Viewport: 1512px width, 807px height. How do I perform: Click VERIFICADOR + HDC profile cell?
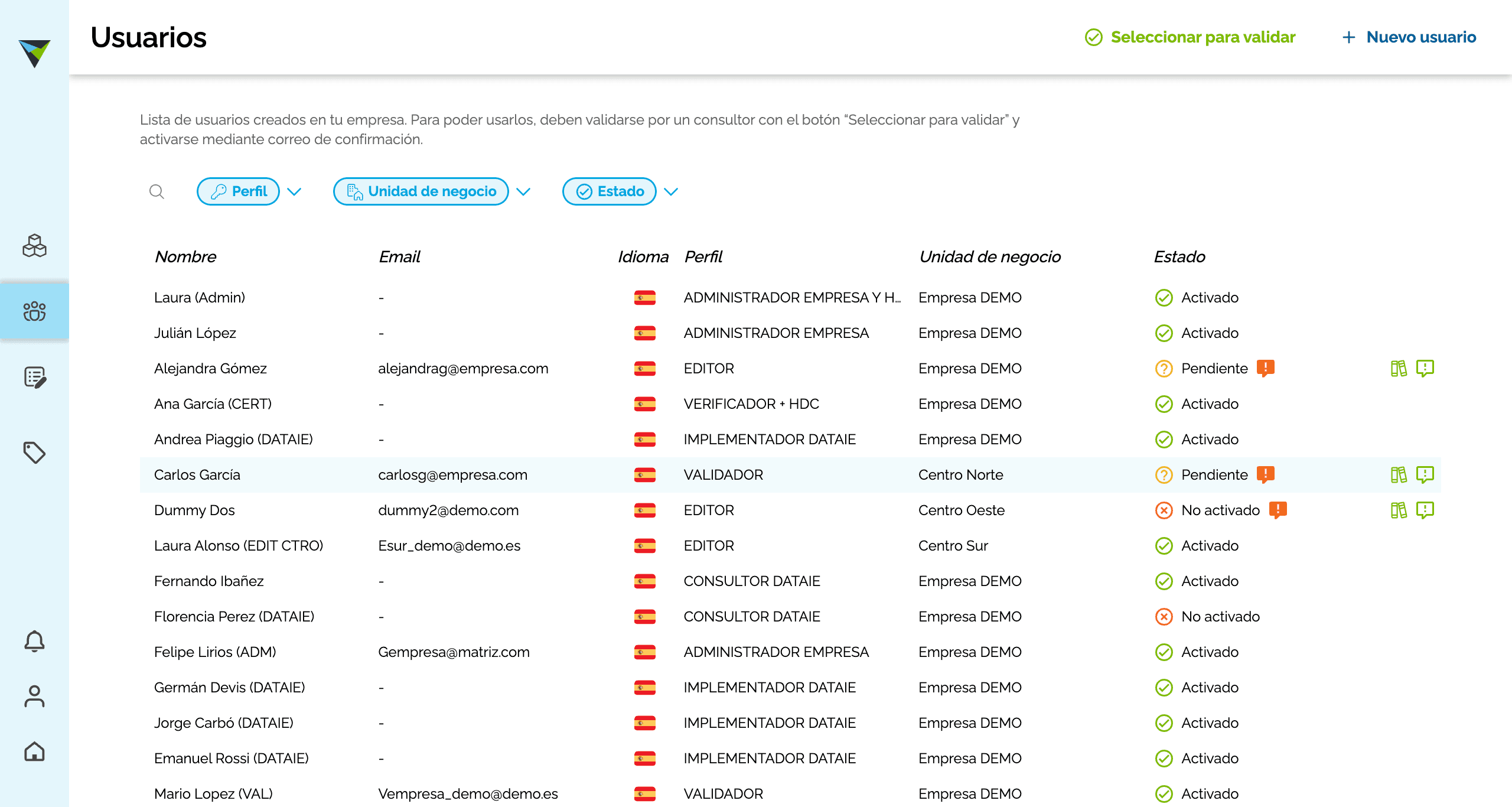[x=751, y=404]
